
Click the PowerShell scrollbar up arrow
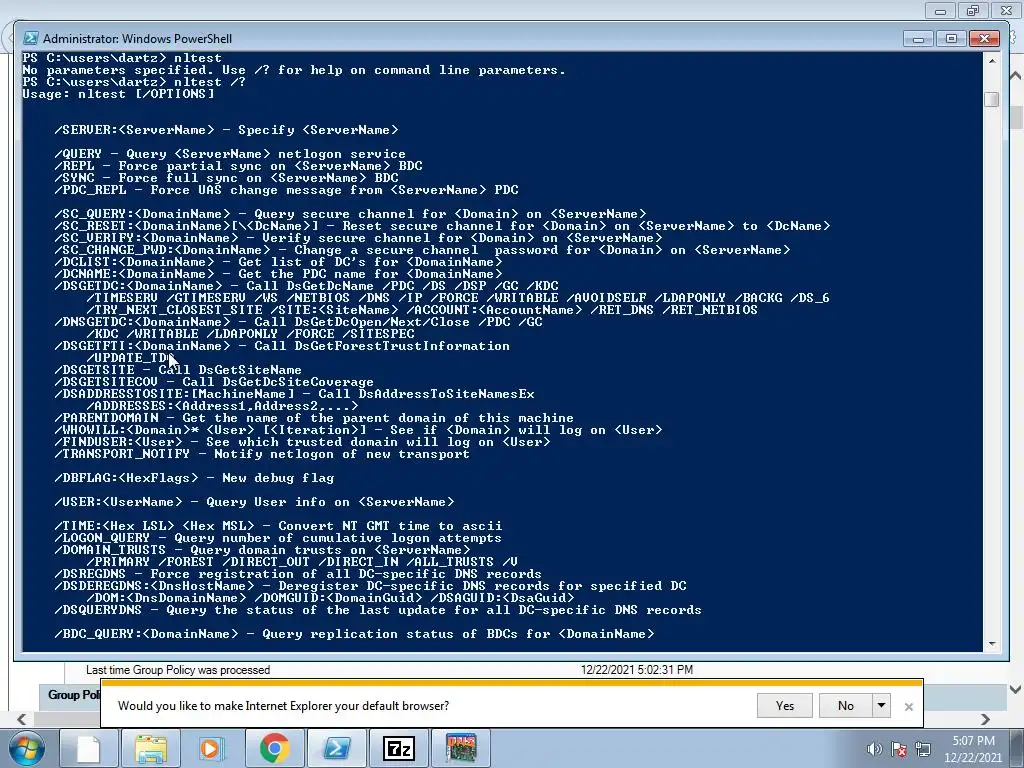click(992, 60)
